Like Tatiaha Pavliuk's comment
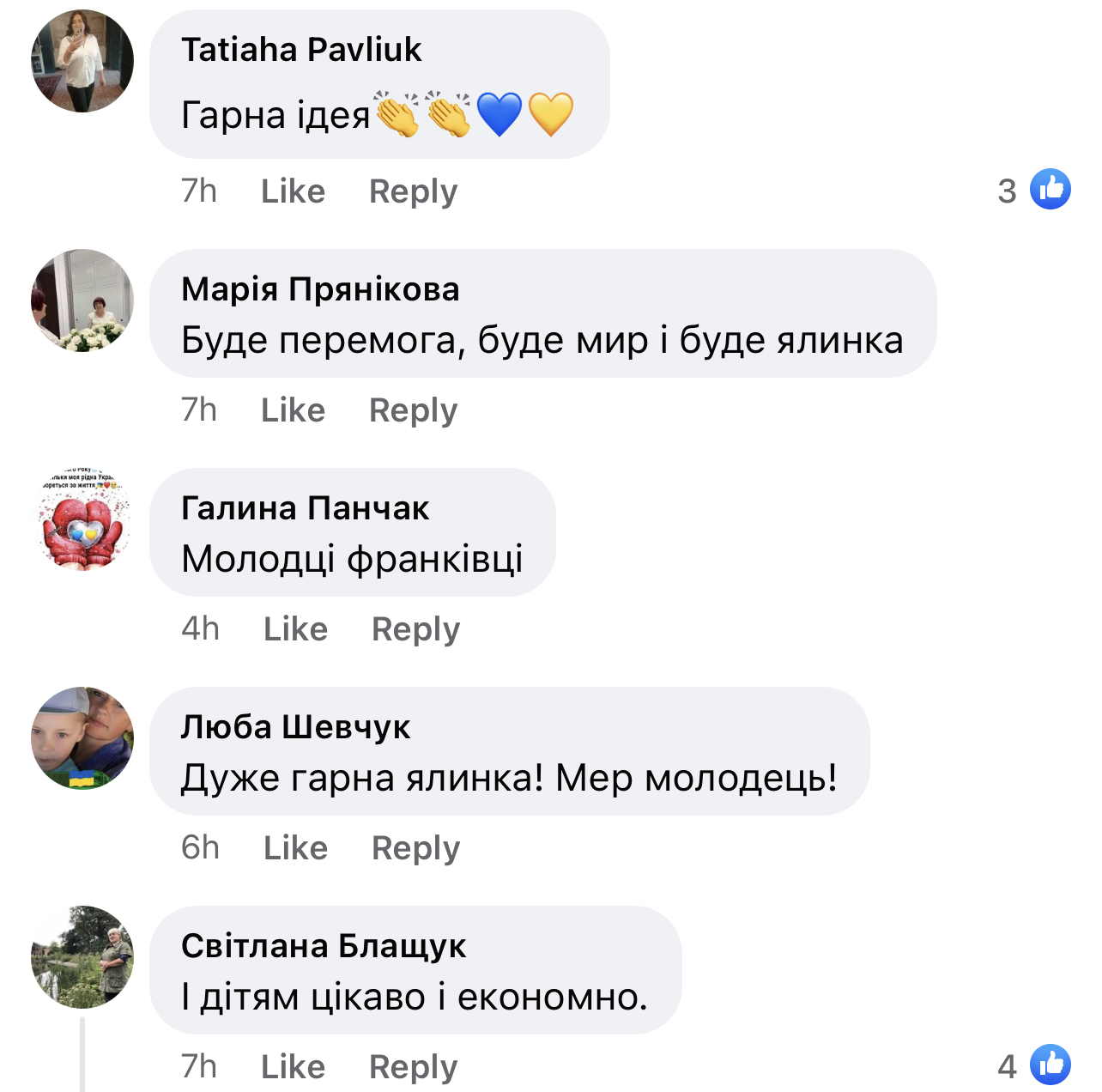 (293, 191)
